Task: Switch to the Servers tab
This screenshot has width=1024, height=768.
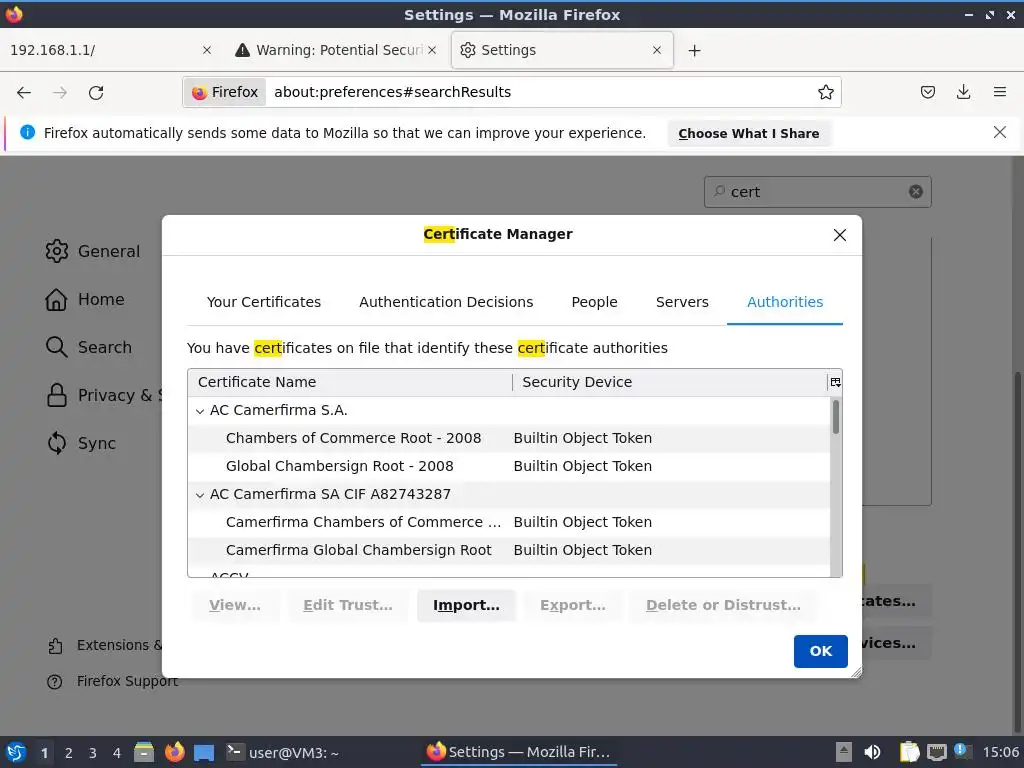Action: [682, 302]
